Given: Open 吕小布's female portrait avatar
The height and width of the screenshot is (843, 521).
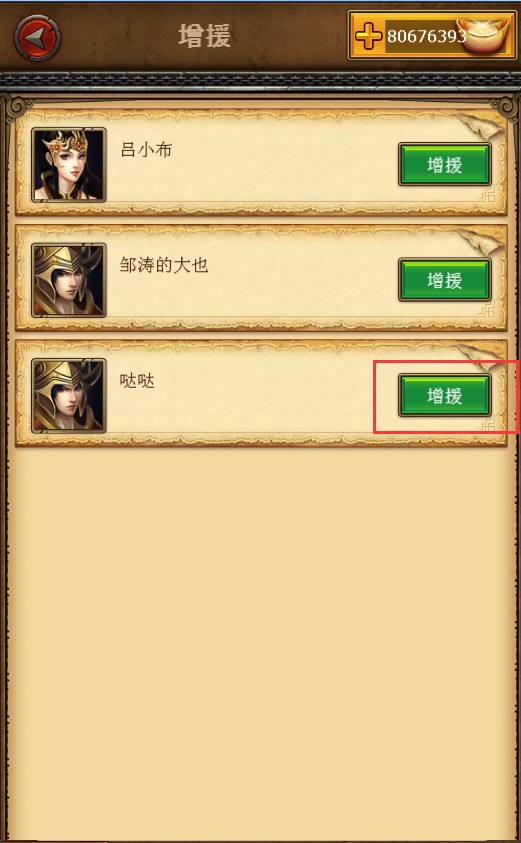Looking at the screenshot, I should (69, 165).
